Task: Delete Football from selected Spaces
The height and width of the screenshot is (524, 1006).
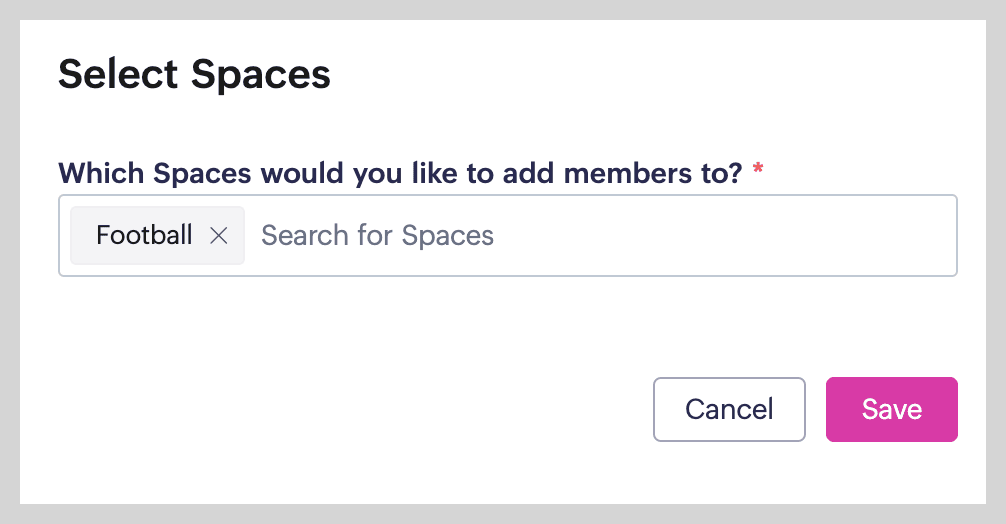Action: [219, 236]
